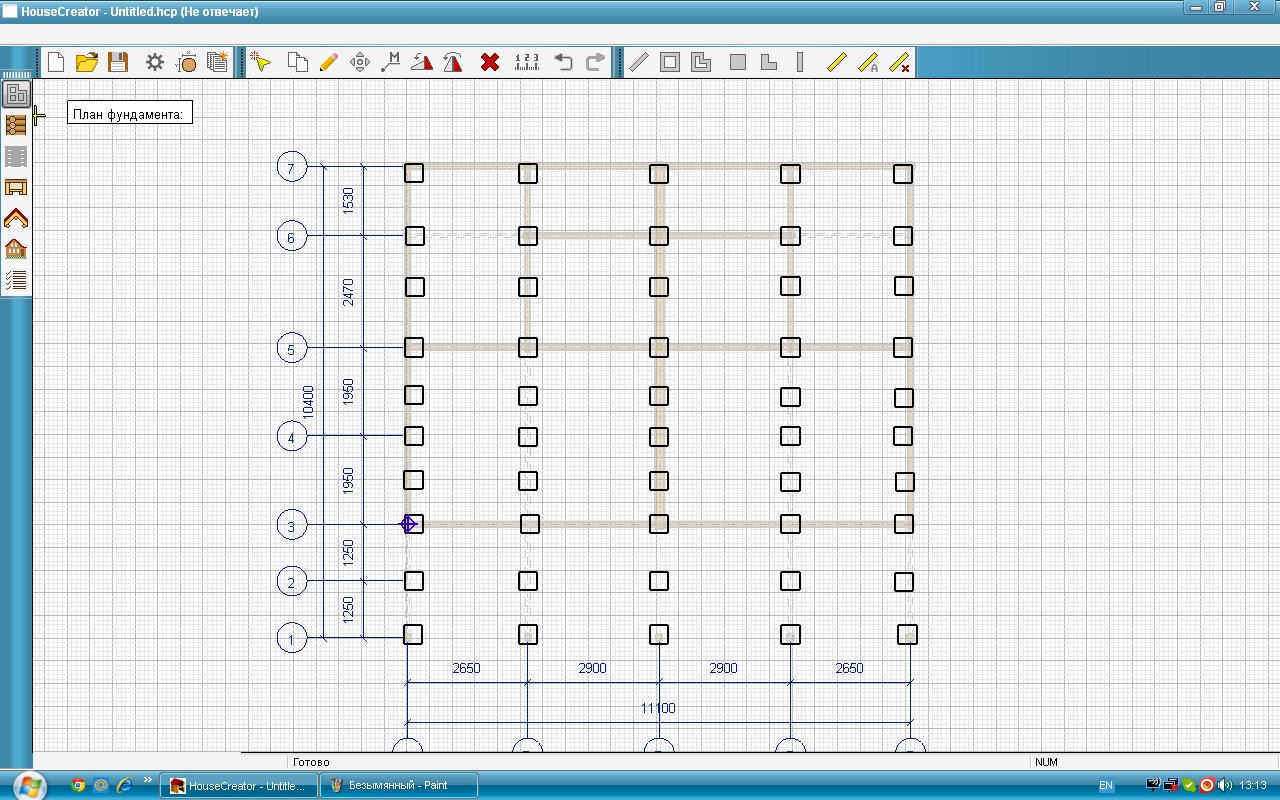Open the roof view in sidebar

coord(16,218)
